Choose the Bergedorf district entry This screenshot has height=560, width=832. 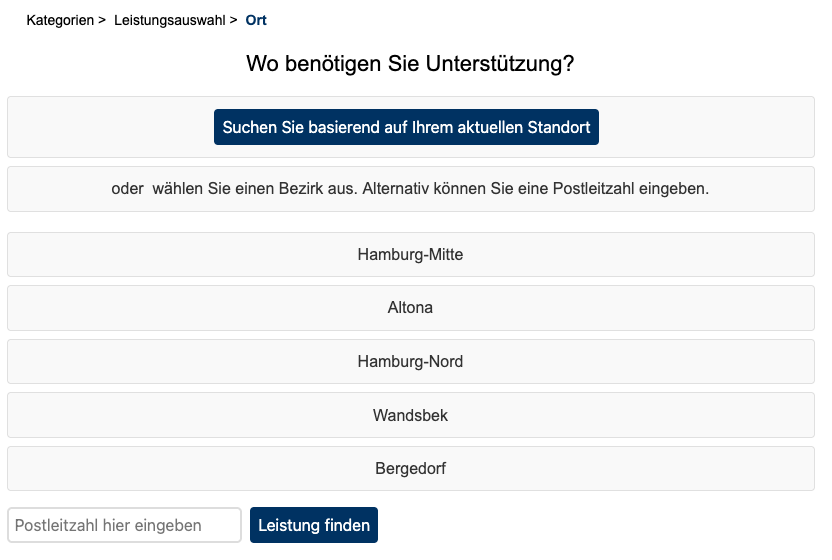pyautogui.click(x=410, y=469)
